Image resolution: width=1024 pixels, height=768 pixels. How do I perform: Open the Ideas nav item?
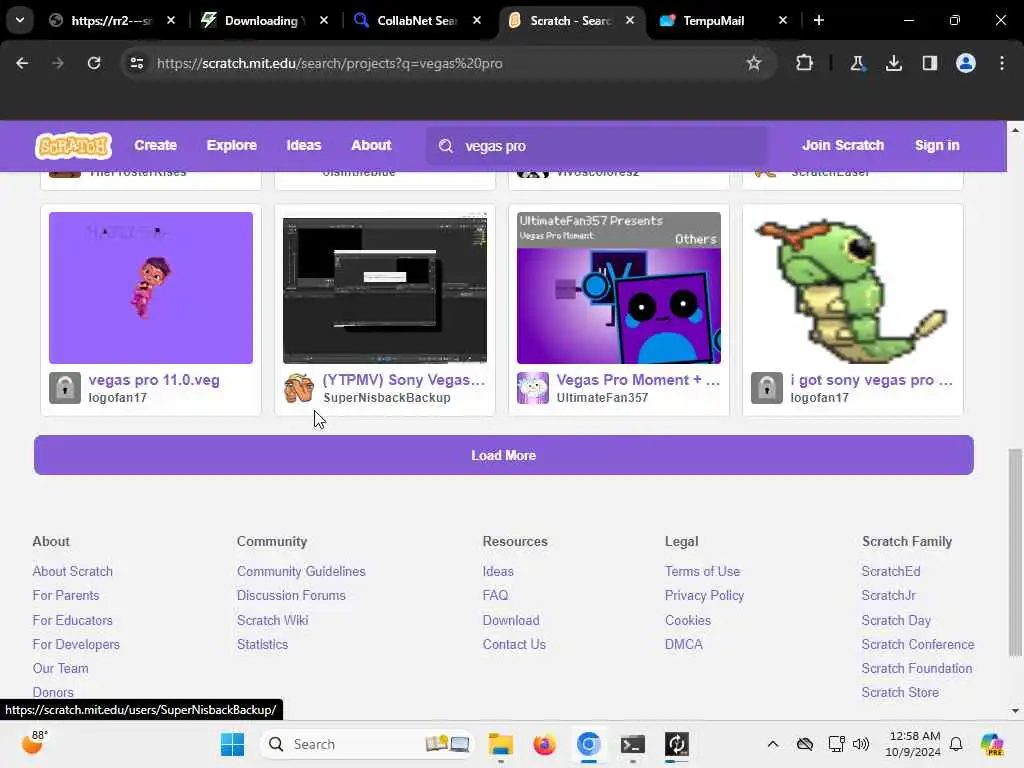click(304, 146)
